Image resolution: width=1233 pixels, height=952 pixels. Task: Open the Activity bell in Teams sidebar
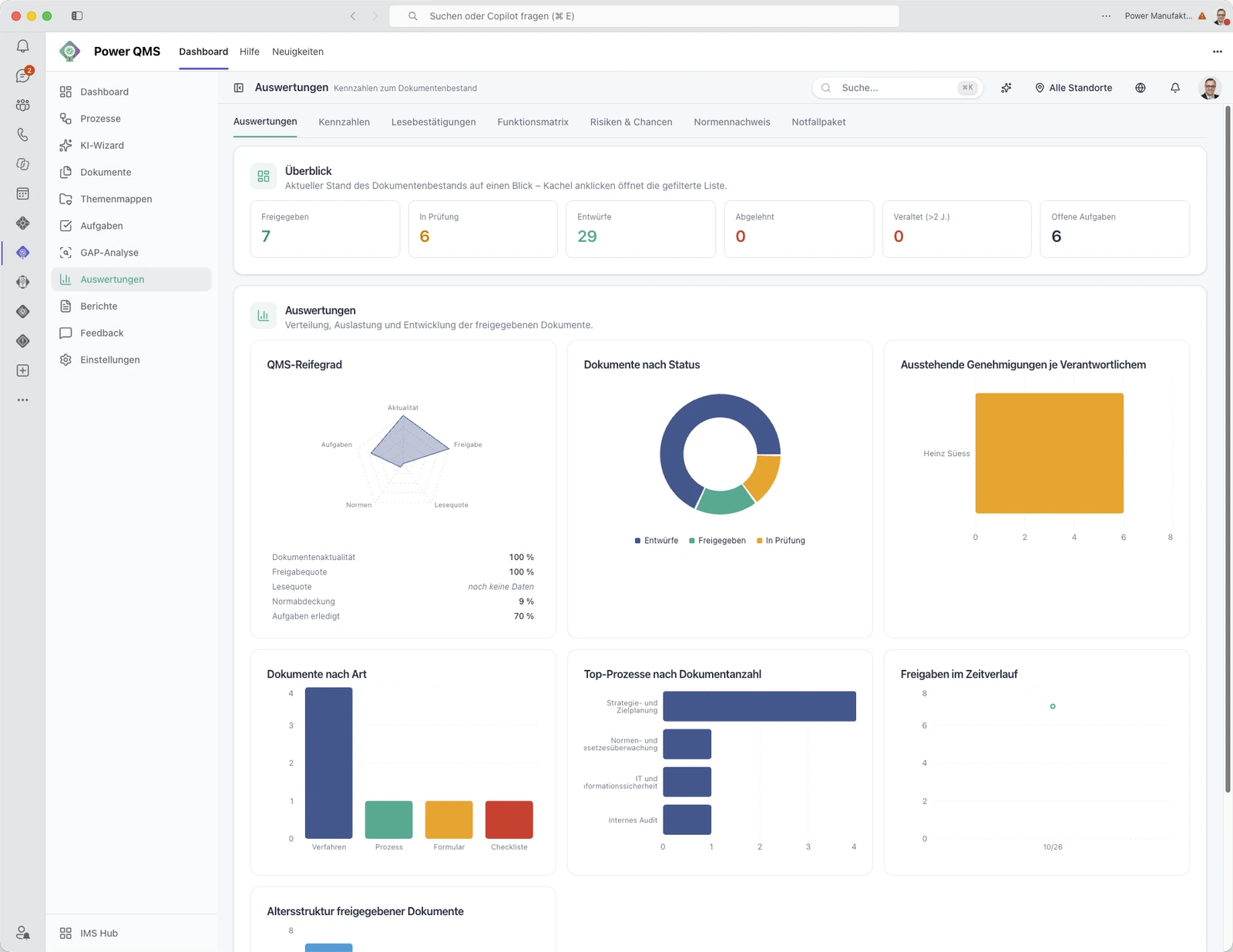click(22, 46)
